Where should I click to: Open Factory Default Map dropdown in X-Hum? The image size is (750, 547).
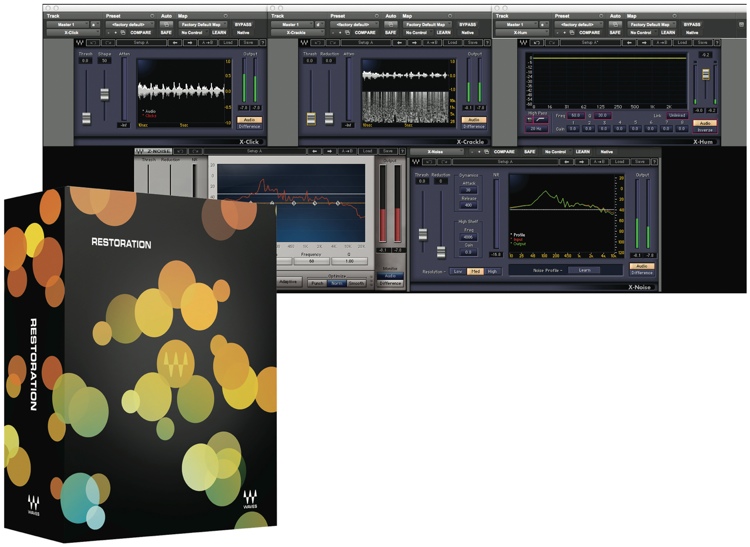click(650, 24)
